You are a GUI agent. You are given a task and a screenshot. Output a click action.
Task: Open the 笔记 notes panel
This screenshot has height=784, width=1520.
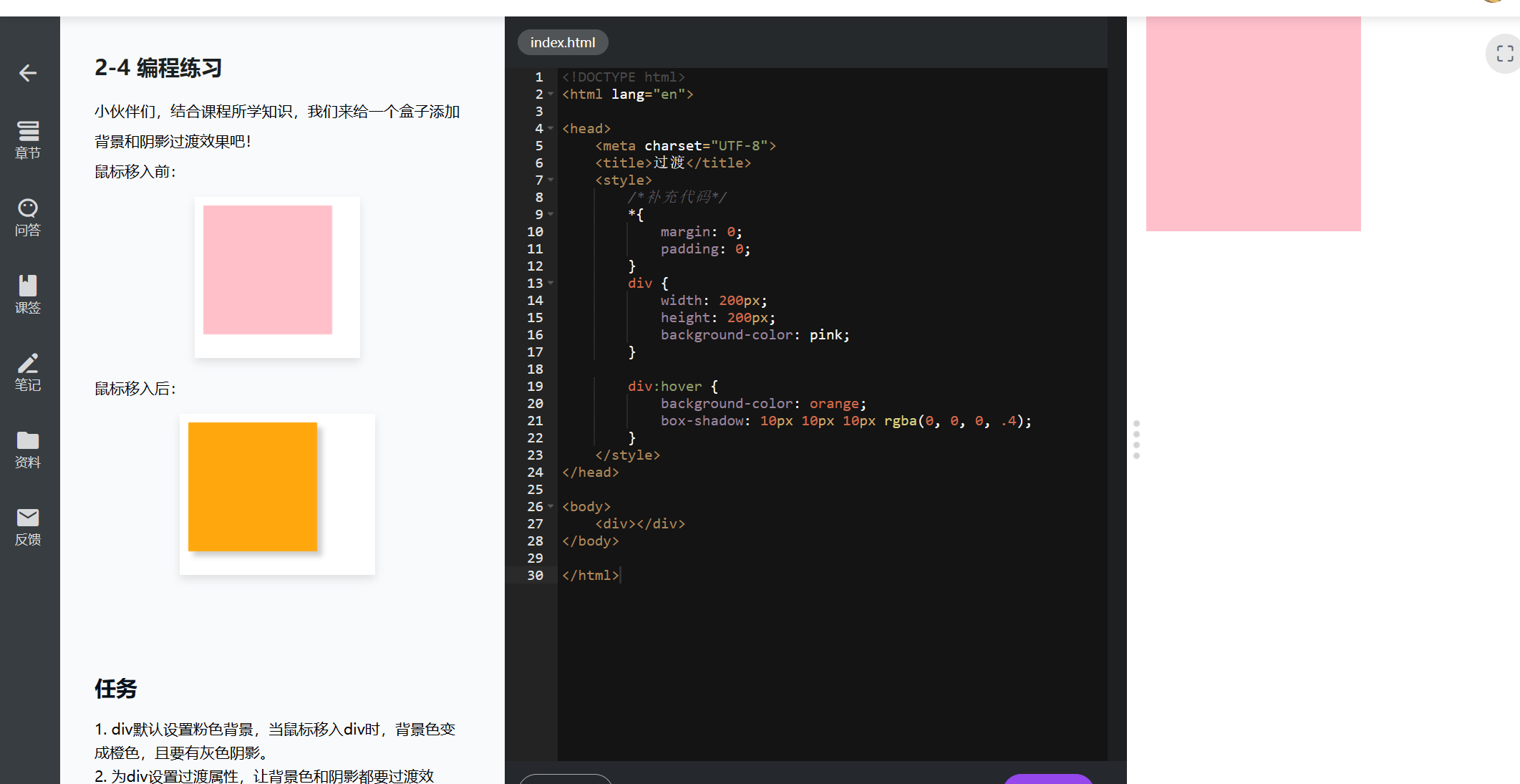[28, 372]
